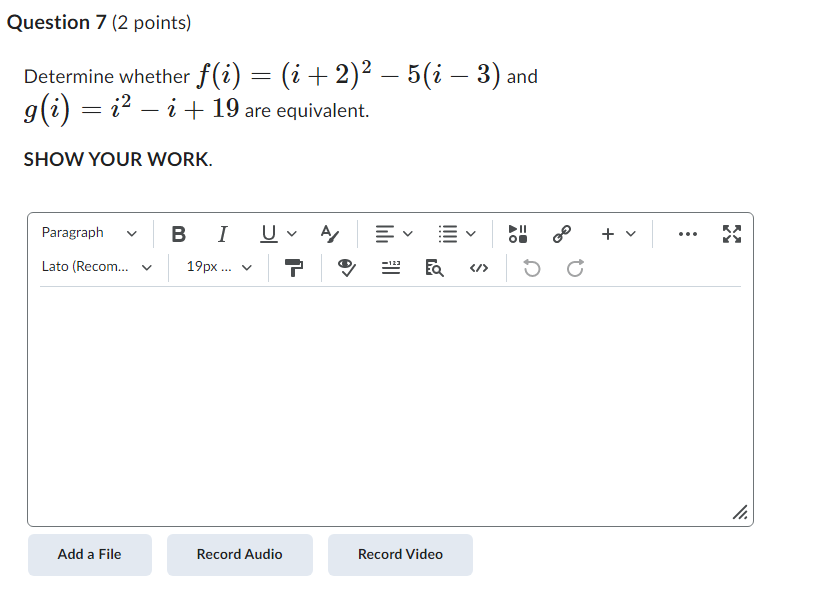Viewport: 833px width, 594px height.
Task: Select the format painter tool
Action: 294,267
